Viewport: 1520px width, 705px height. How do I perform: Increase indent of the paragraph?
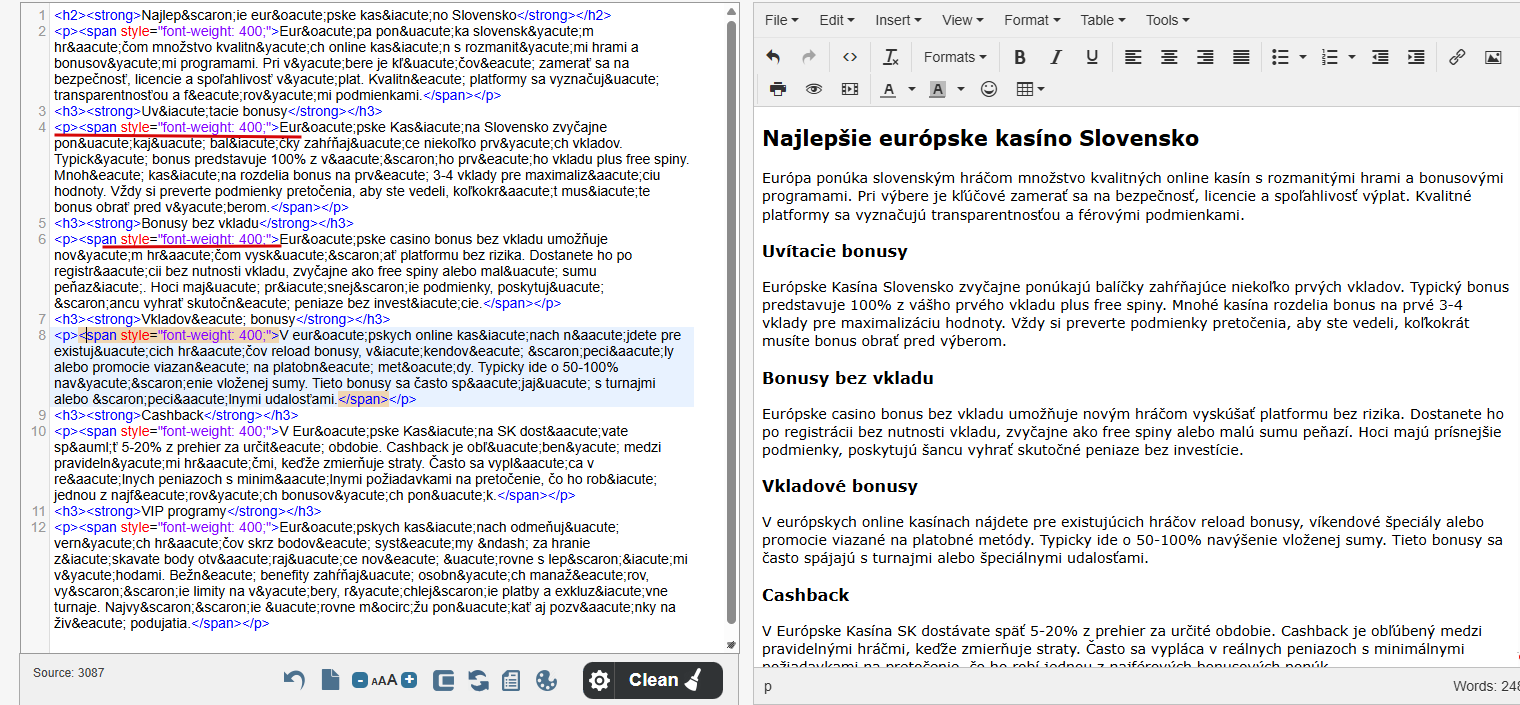click(x=1416, y=57)
